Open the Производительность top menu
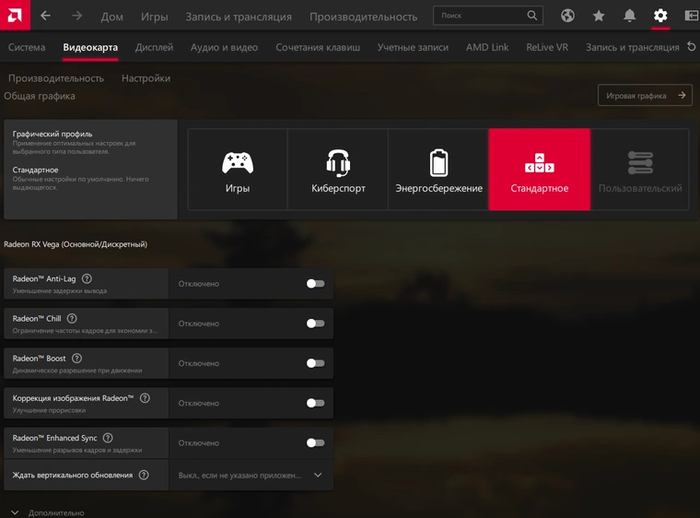Image resolution: width=700 pixels, height=518 pixels. click(363, 17)
